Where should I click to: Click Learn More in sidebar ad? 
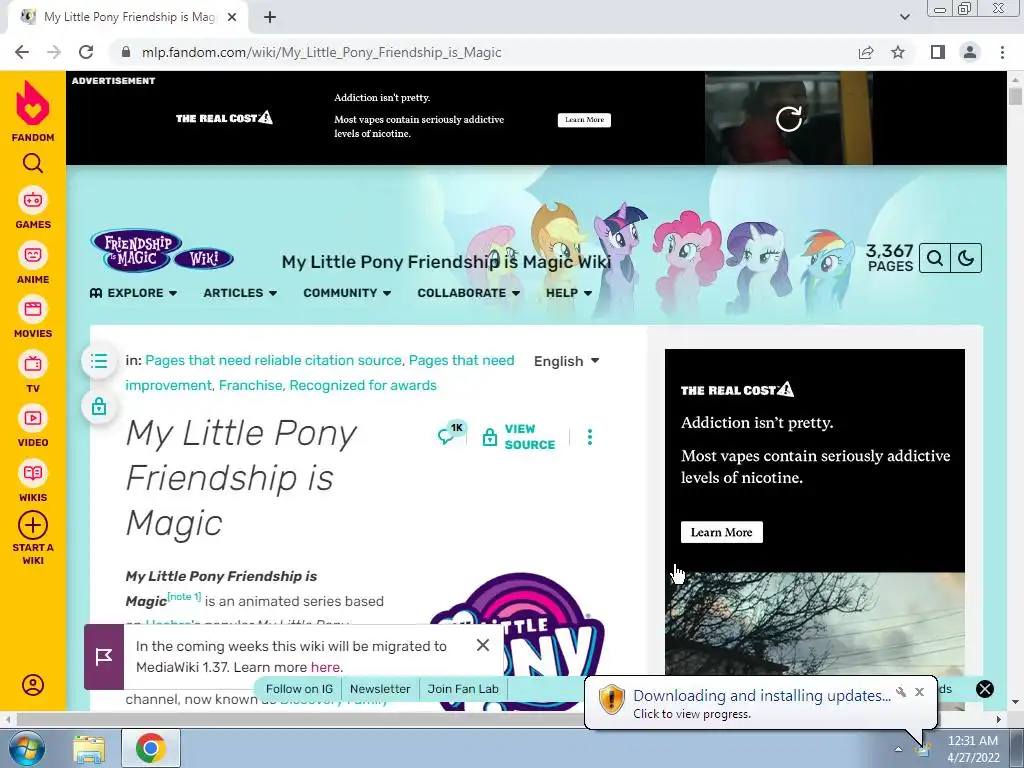[722, 532]
